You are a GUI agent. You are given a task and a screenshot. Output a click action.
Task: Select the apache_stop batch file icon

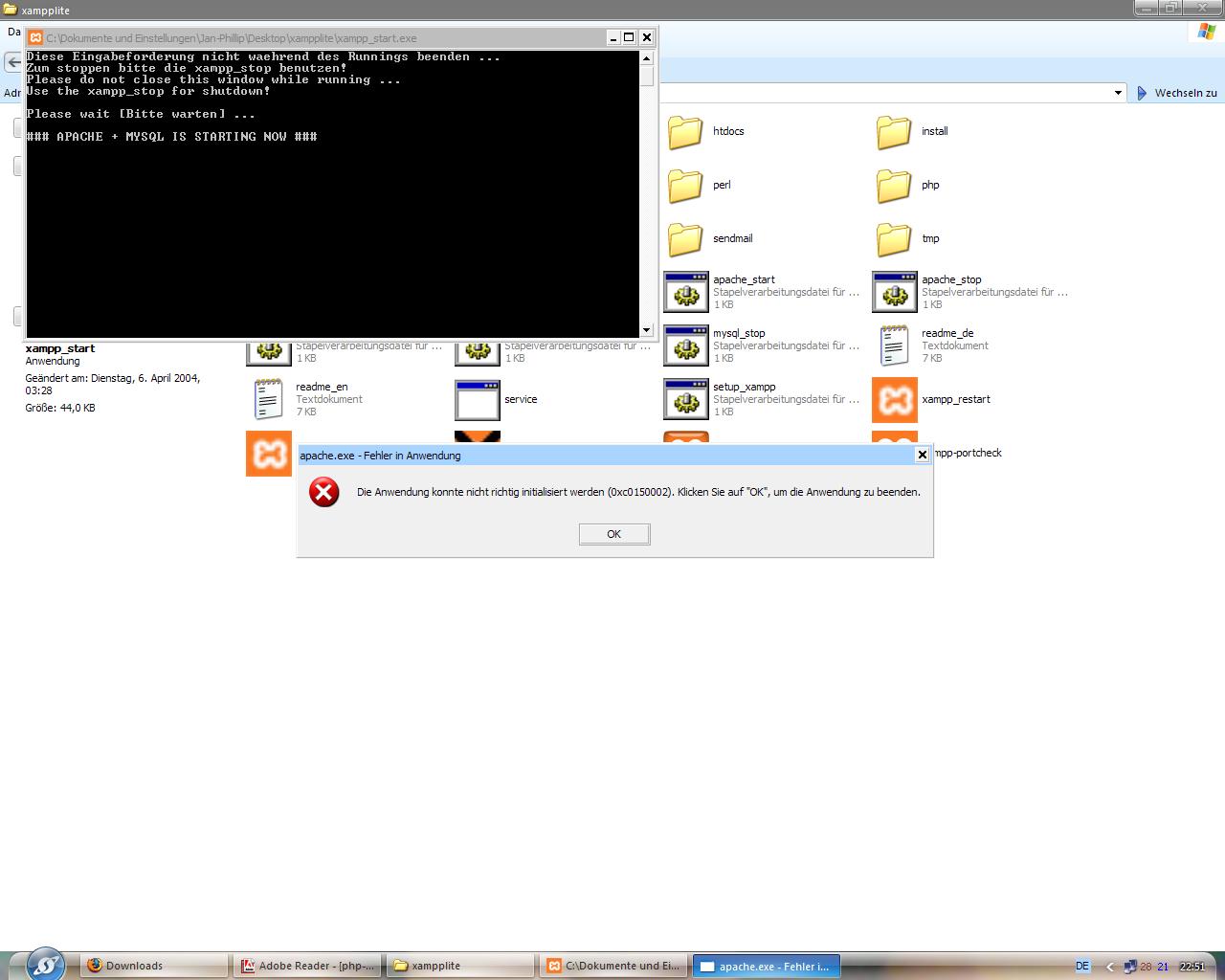pos(895,292)
